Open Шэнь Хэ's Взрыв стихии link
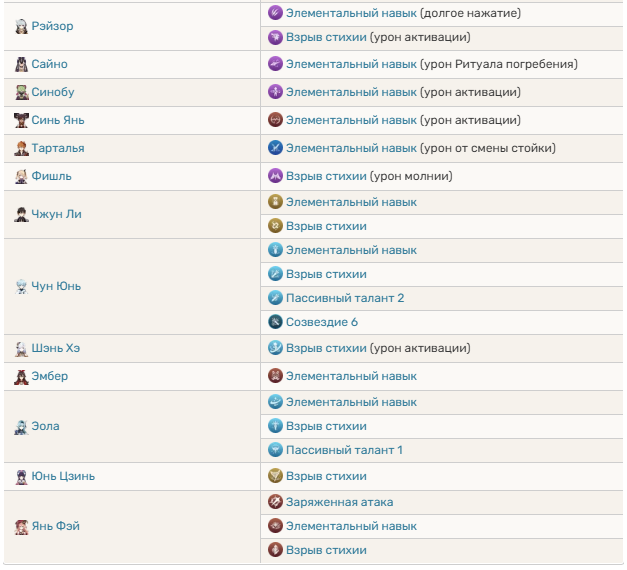 click(x=326, y=348)
